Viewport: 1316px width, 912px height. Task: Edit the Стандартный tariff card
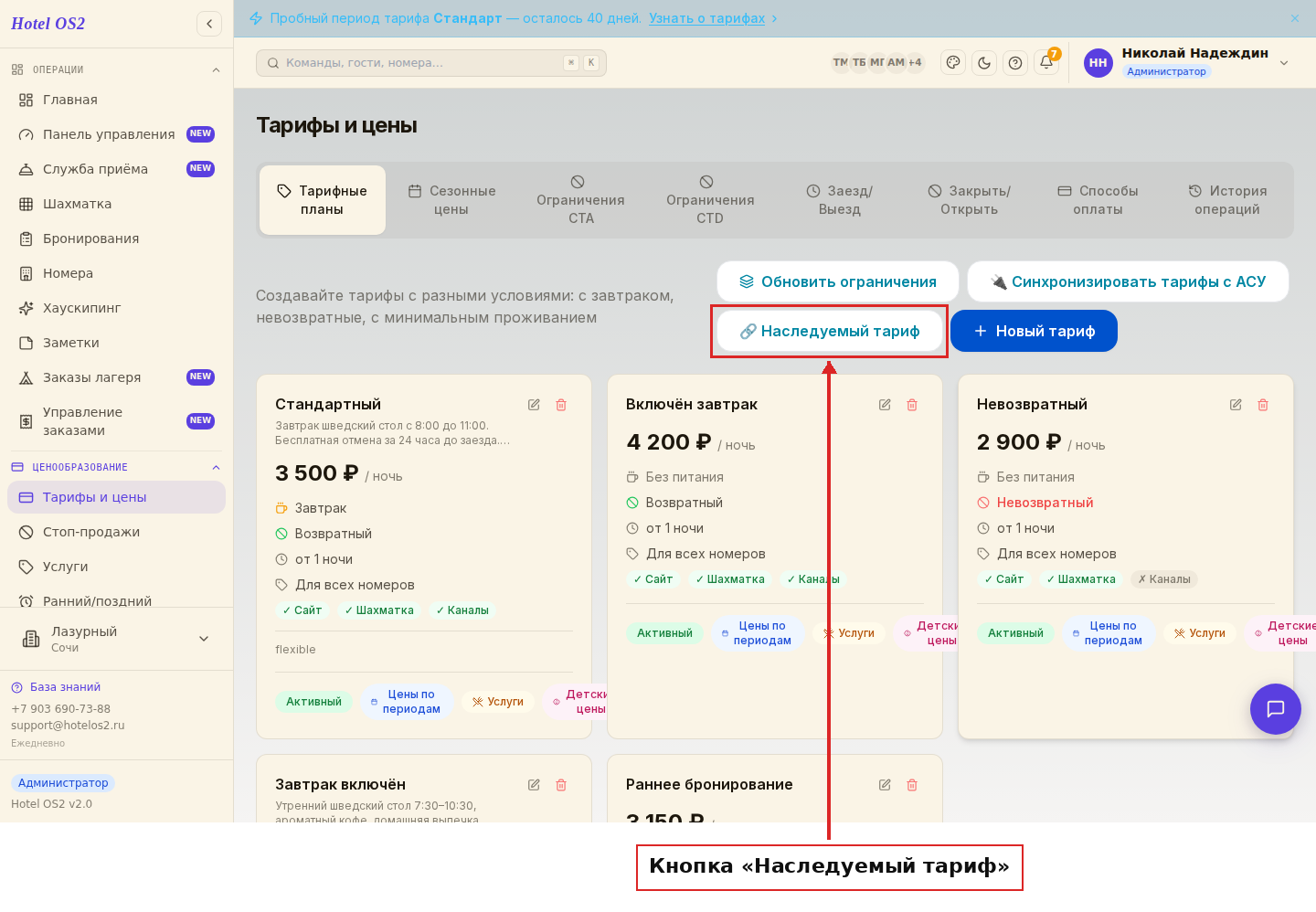[x=534, y=405]
